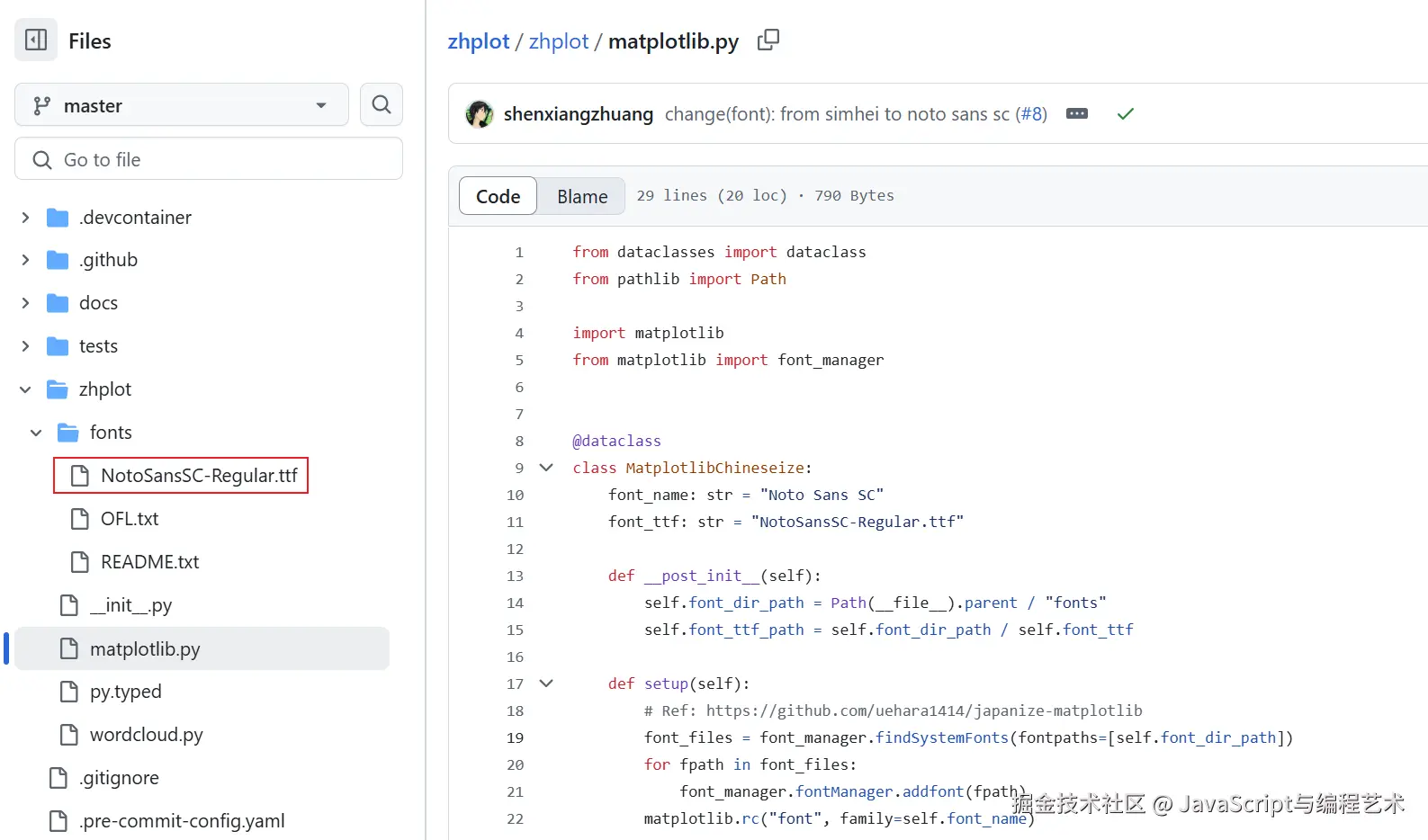Click the docs folder icon
This screenshot has height=840, width=1428.
click(x=58, y=303)
